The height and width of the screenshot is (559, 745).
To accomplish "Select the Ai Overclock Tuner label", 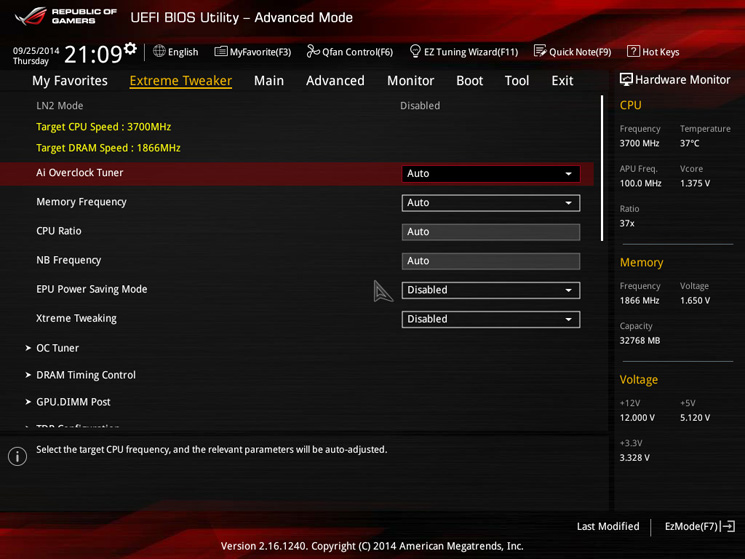I will click(x=80, y=173).
